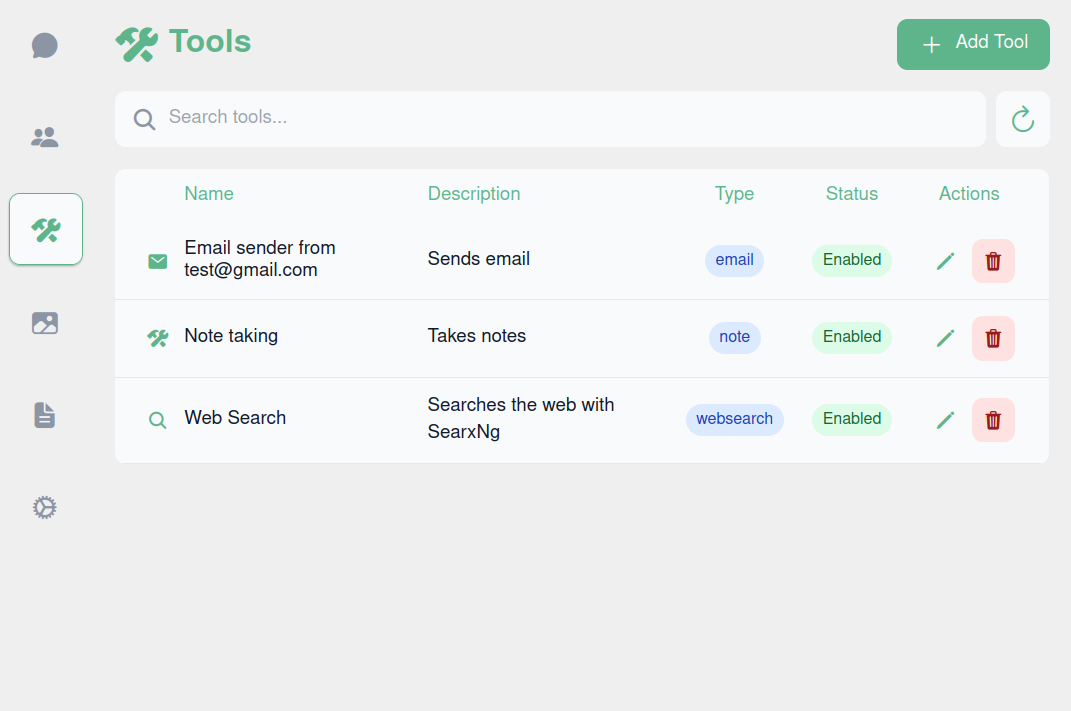Screen dimensions: 1071x711
Task: Open the documents section in sidebar
Action: [45, 415]
